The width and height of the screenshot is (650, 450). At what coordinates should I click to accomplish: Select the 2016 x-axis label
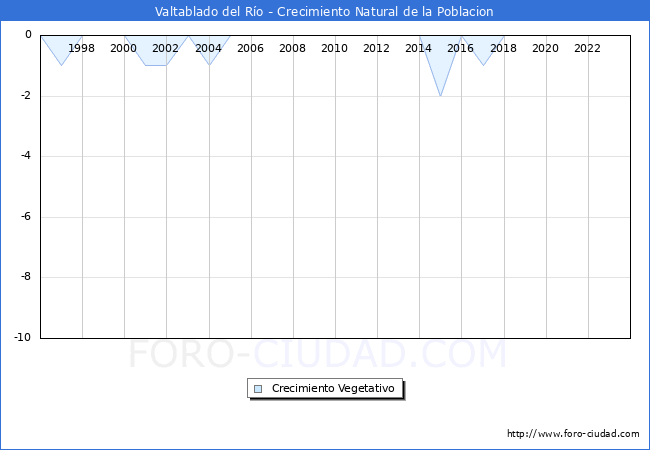(x=461, y=48)
